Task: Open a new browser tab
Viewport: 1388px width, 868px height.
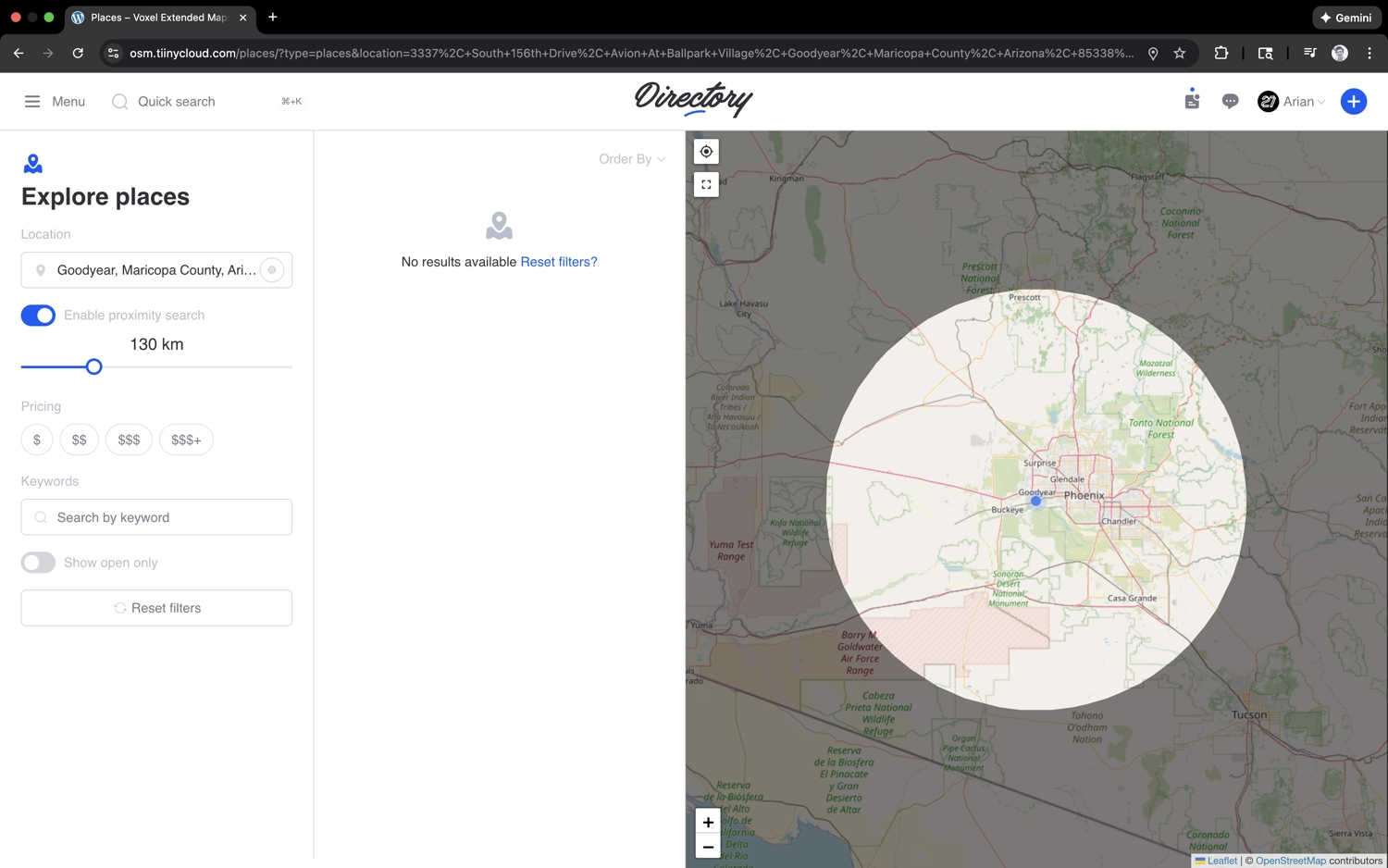Action: click(x=273, y=18)
